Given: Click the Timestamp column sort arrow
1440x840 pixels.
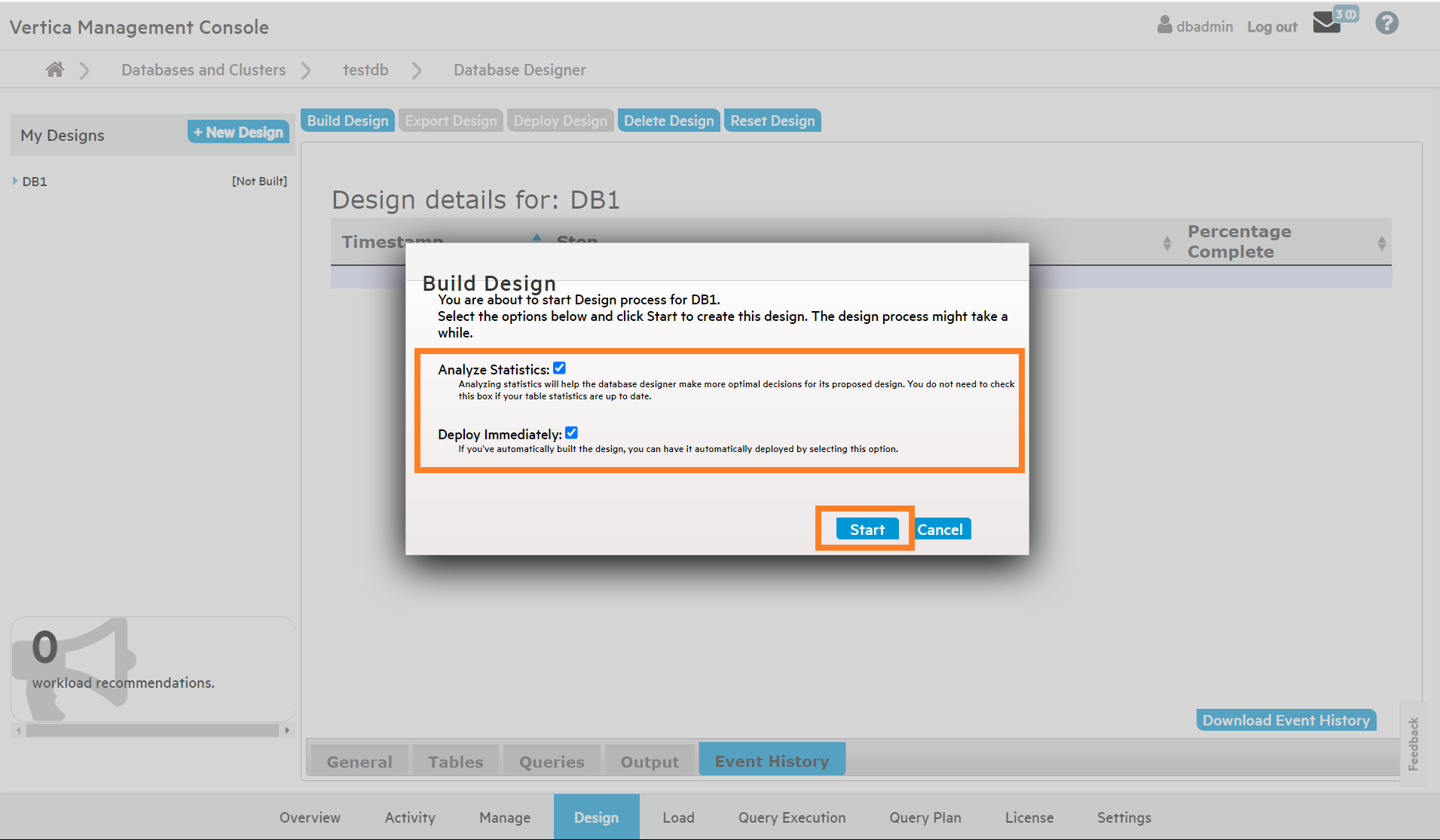Looking at the screenshot, I should click(537, 237).
